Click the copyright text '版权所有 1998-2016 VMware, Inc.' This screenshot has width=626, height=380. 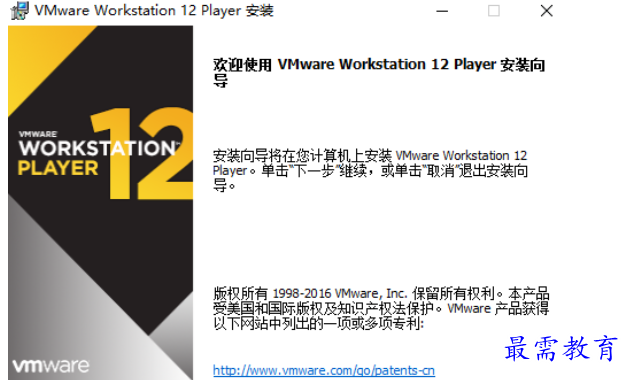[x=310, y=293]
